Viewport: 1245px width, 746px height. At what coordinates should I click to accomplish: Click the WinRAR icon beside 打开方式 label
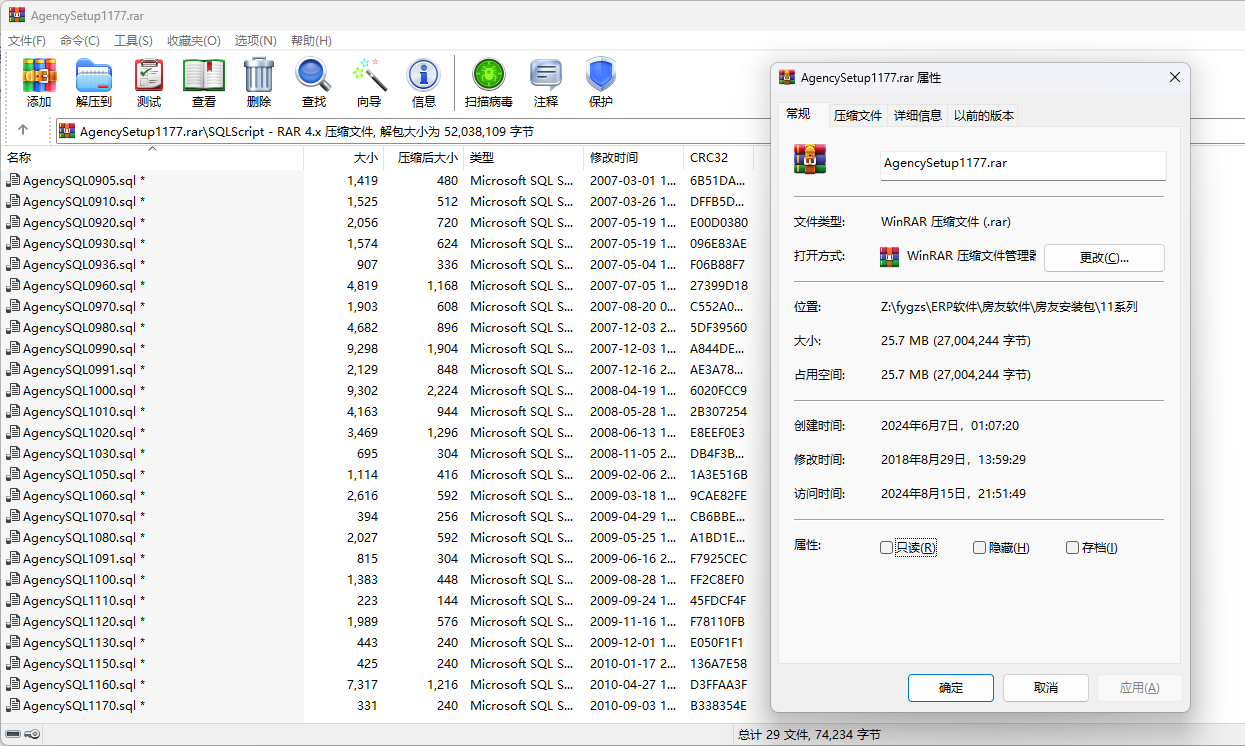889,256
